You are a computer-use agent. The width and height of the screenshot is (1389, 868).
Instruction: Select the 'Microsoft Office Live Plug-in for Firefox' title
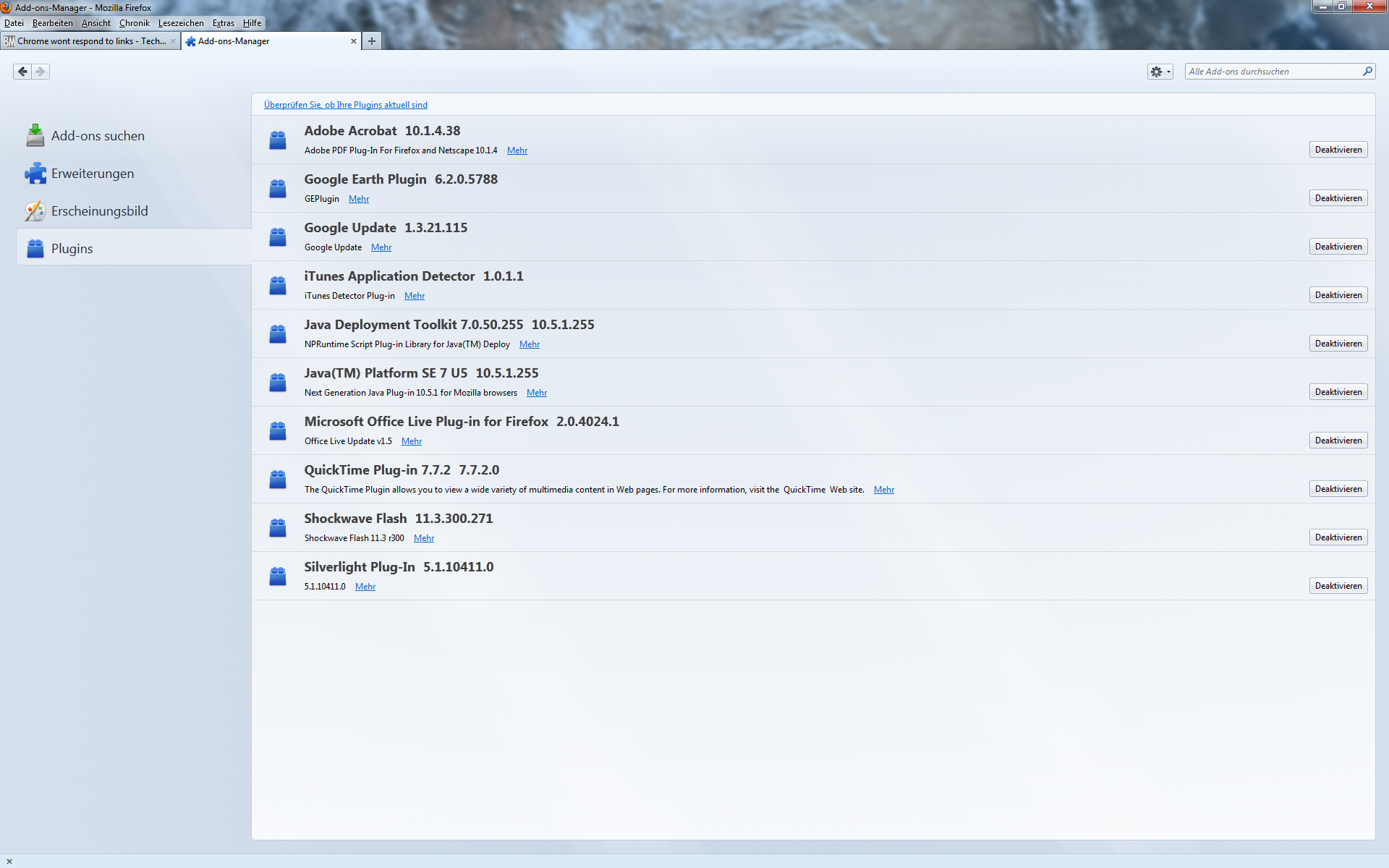[x=426, y=422]
